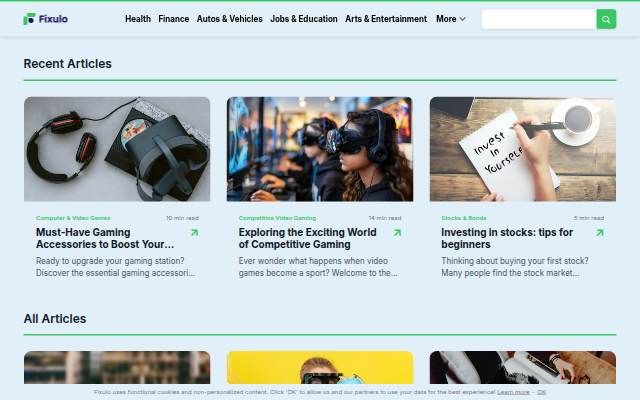Screen dimensions: 640x400
Task: Click Learn more in cookie notice
Action: click(x=513, y=392)
